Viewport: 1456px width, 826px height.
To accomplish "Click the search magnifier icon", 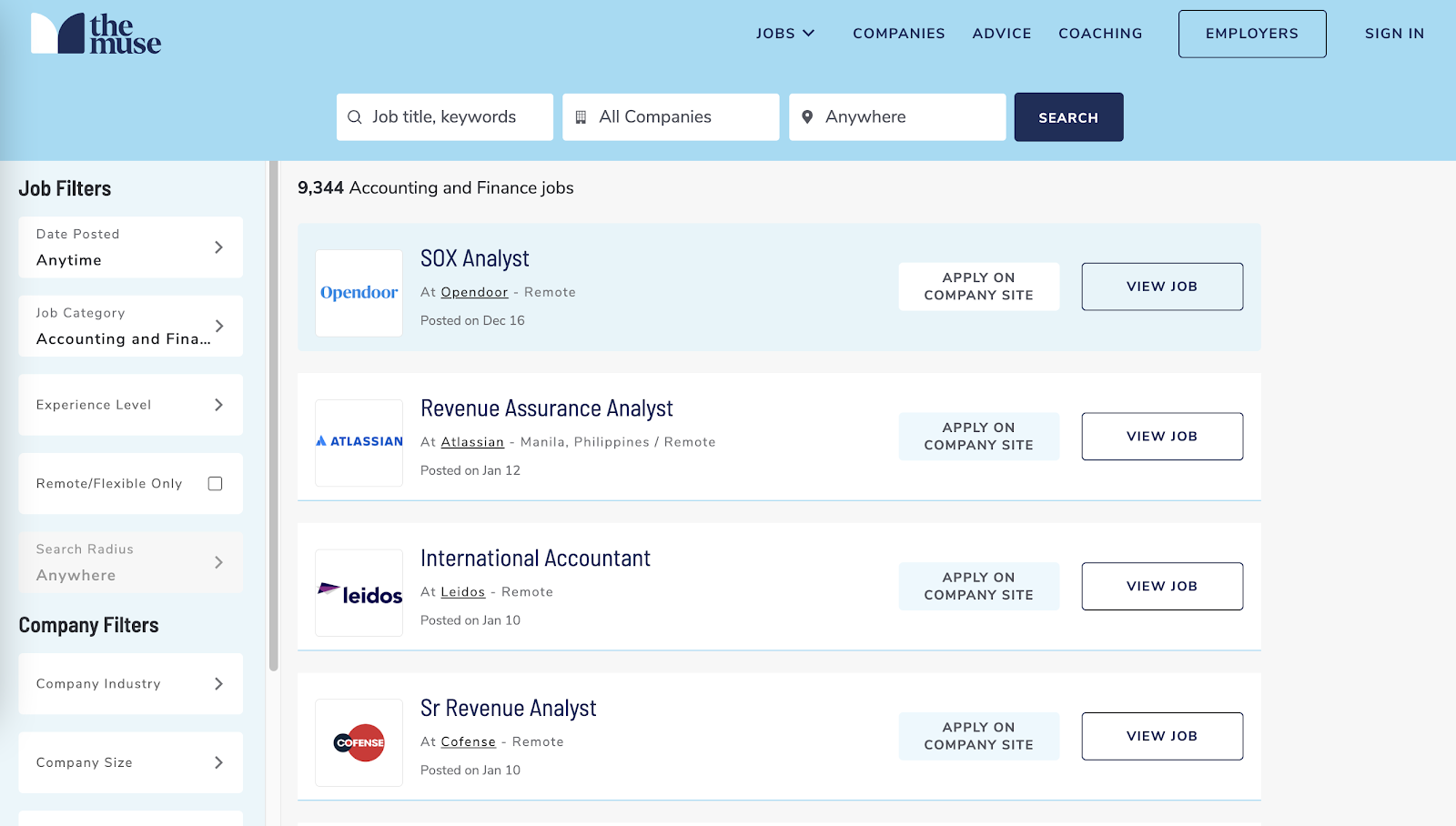I will click(x=355, y=117).
